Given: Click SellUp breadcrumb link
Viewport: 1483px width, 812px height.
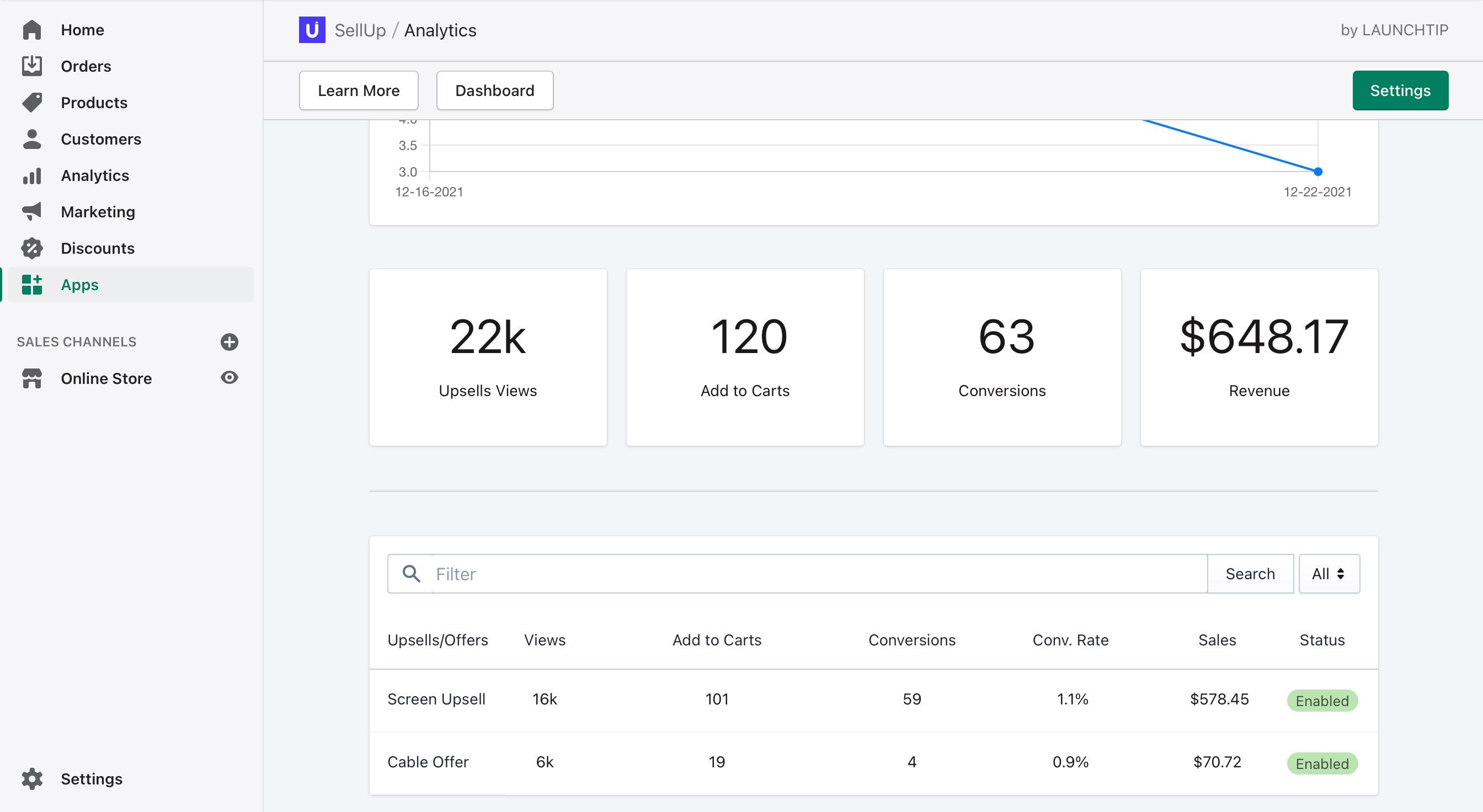Looking at the screenshot, I should tap(360, 30).
